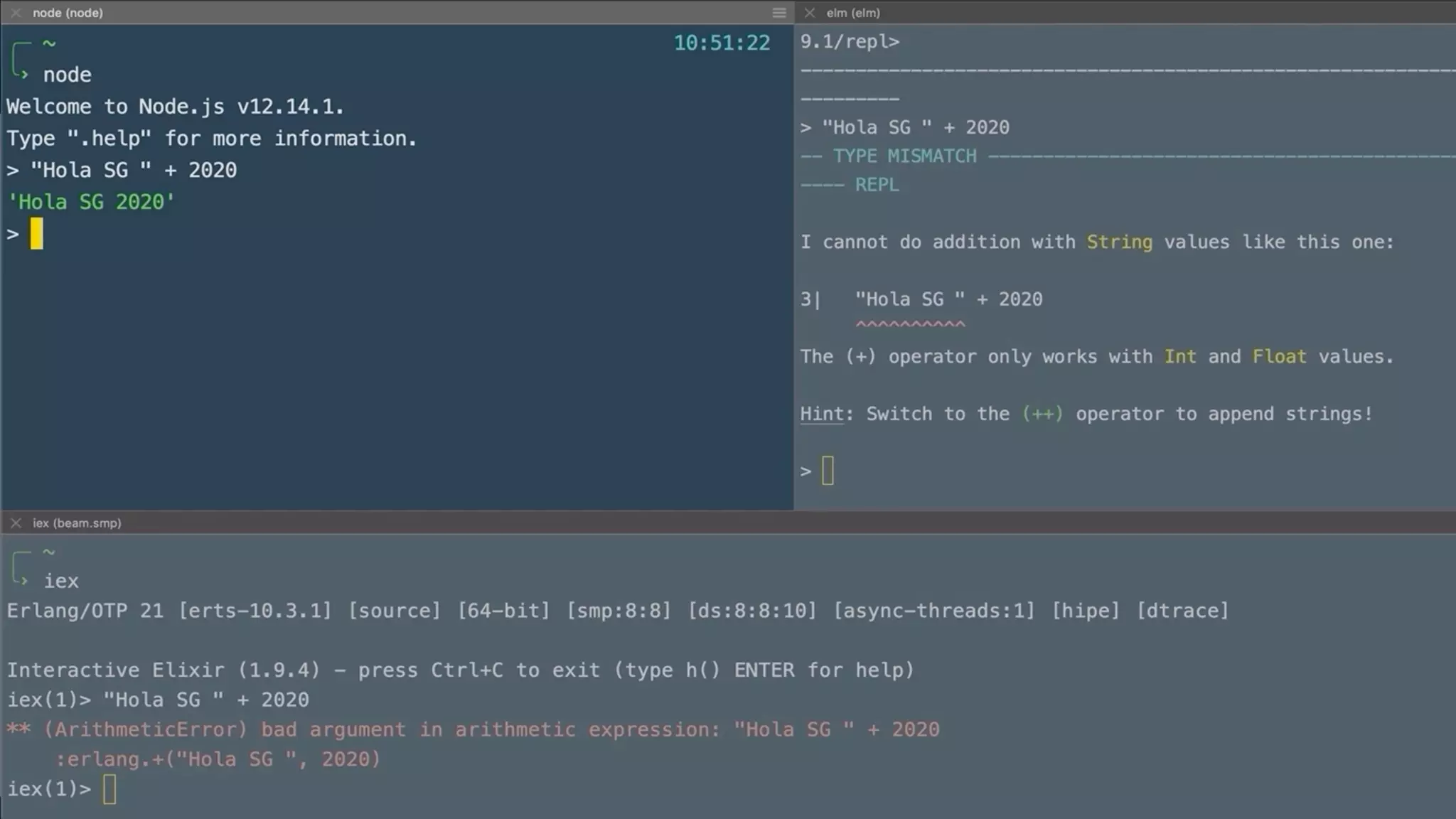Close the node terminal pane
This screenshot has height=819, width=1456.
tap(16, 13)
